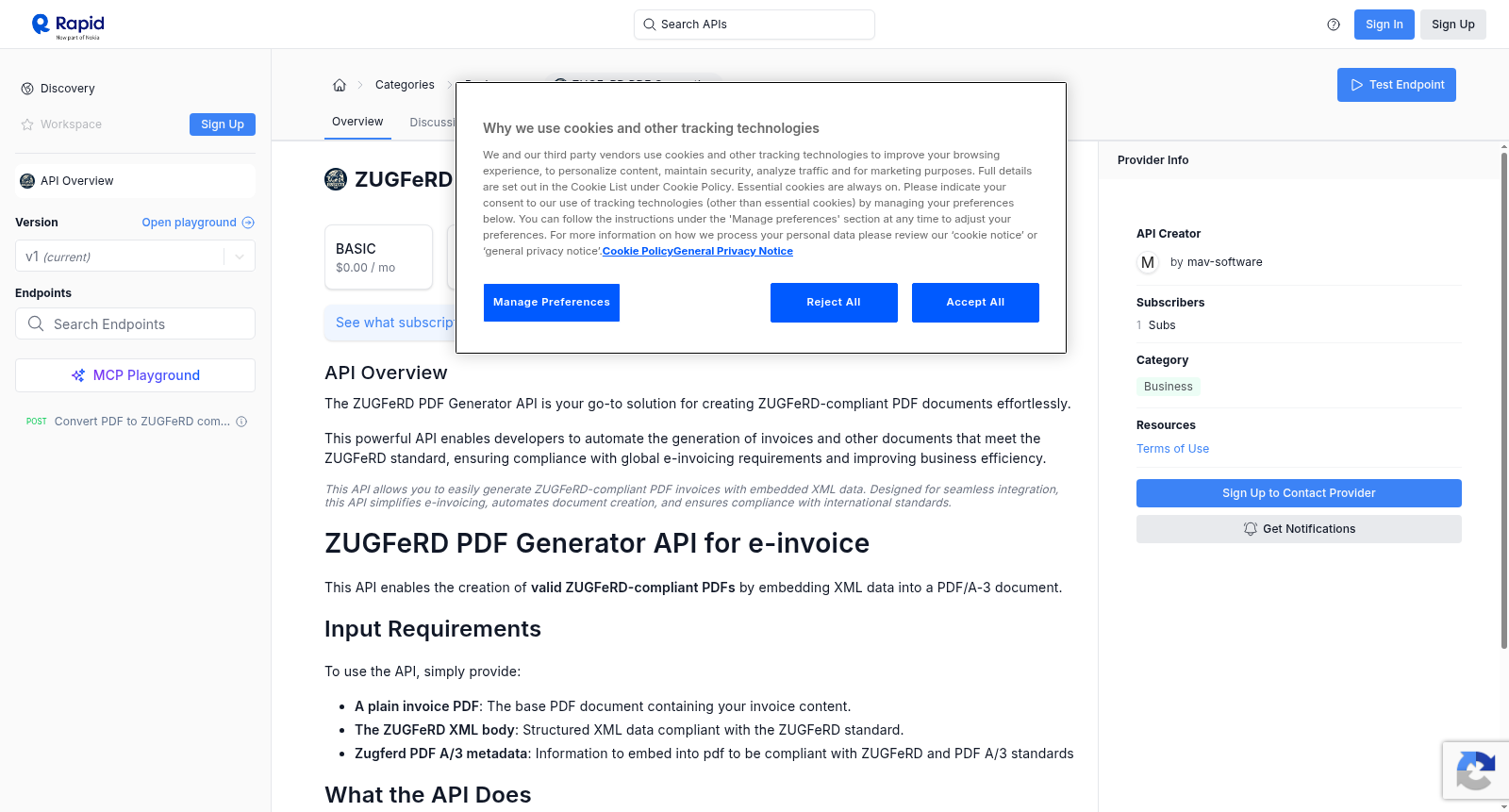Click the mav-software avatar M icon
1509x812 pixels.
(1148, 262)
